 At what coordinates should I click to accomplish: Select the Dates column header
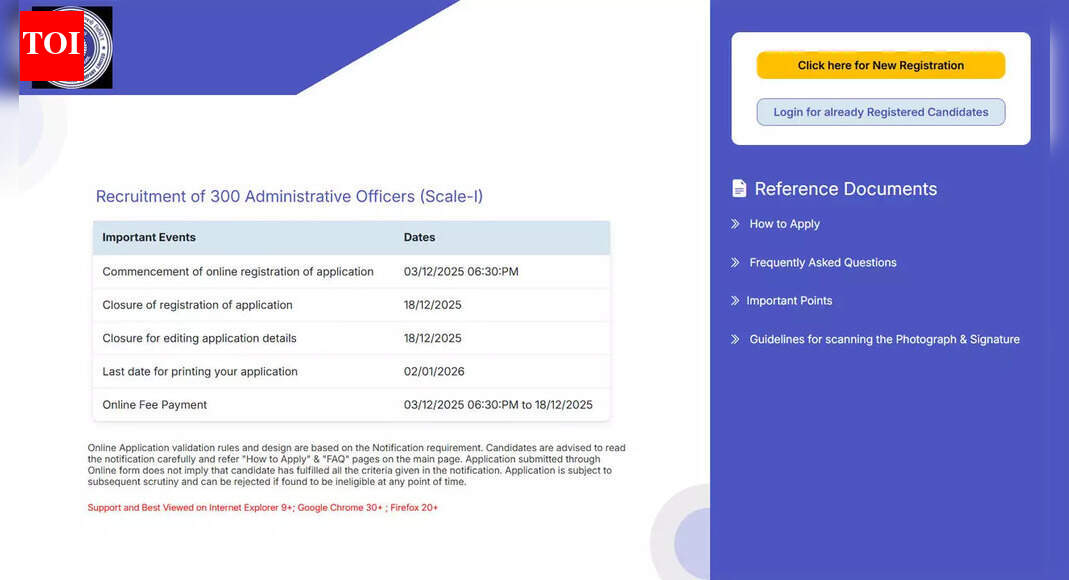pyautogui.click(x=419, y=237)
